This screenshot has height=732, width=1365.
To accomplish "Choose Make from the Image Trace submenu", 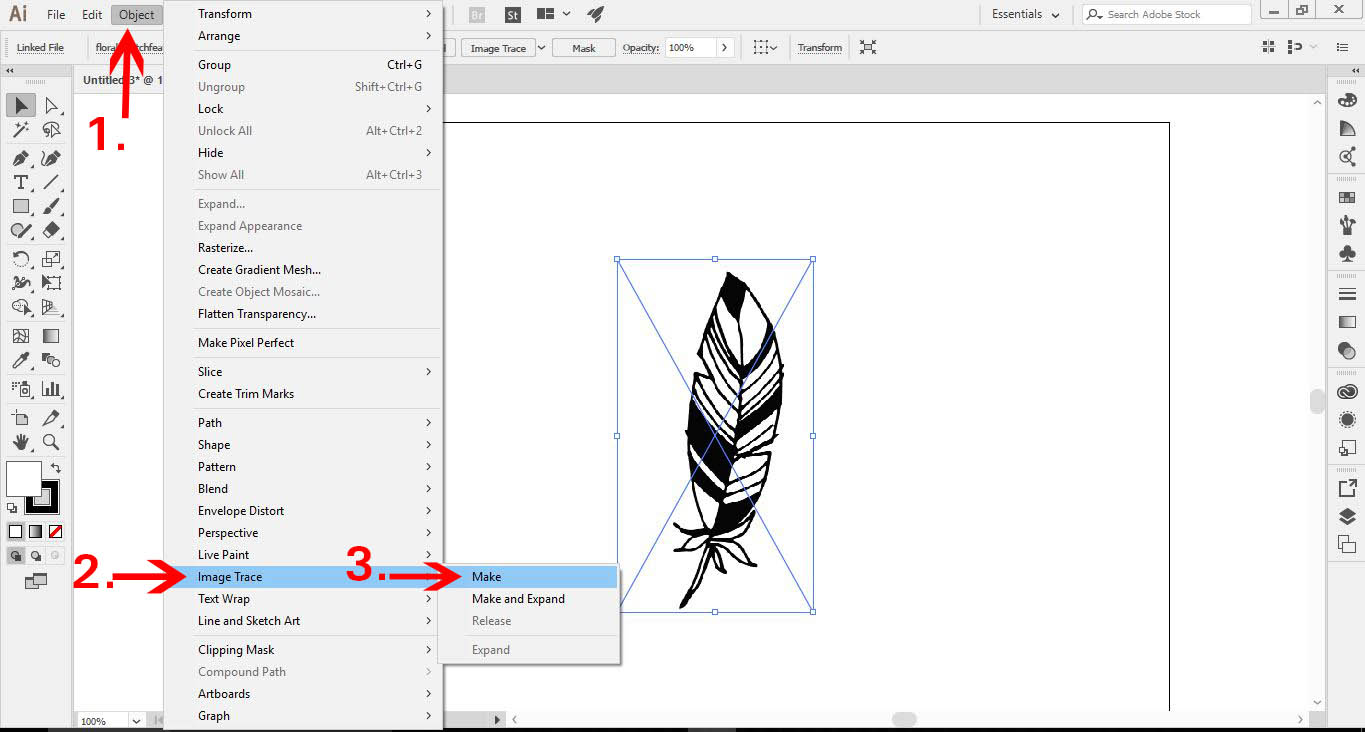I will 486,576.
